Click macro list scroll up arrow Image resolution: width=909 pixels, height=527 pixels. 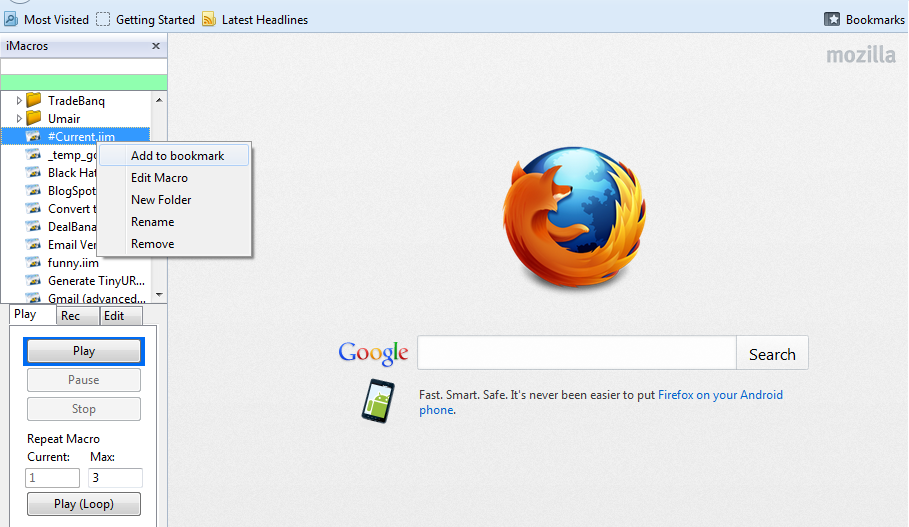159,100
